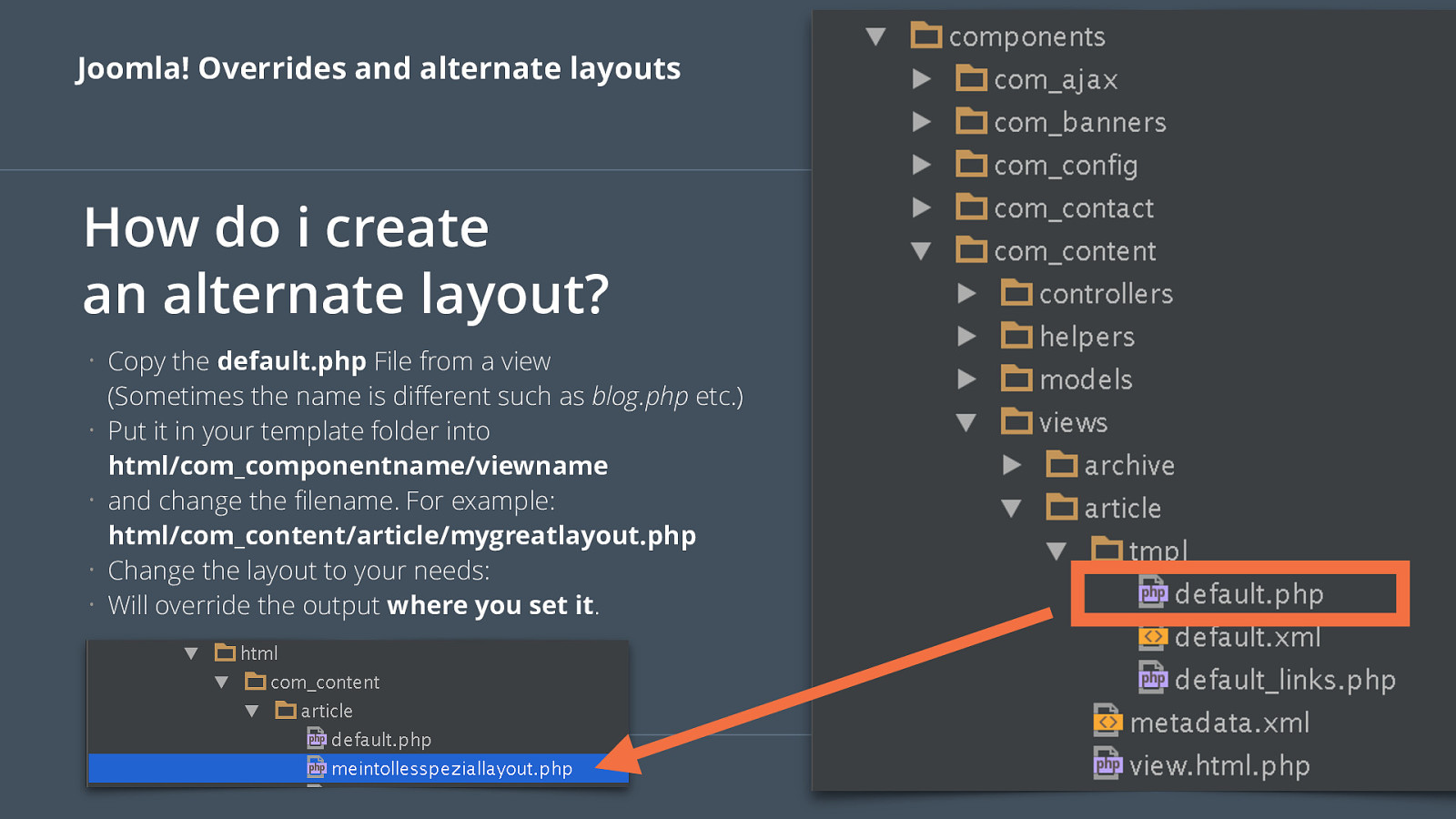
Task: Click the helpers folder icon
Action: 1016,335
